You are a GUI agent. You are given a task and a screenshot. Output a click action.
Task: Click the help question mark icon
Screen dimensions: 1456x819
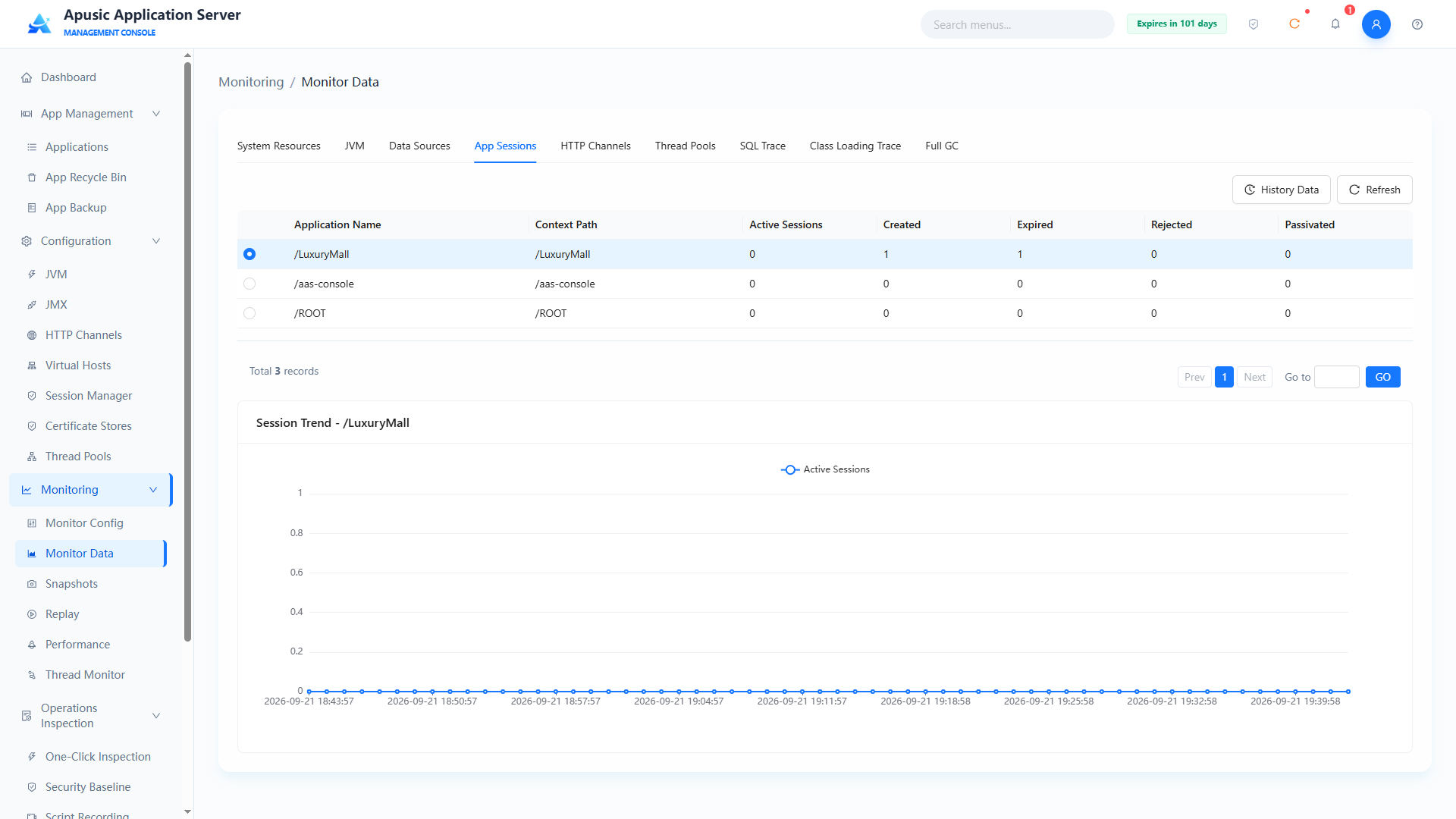pos(1417,24)
